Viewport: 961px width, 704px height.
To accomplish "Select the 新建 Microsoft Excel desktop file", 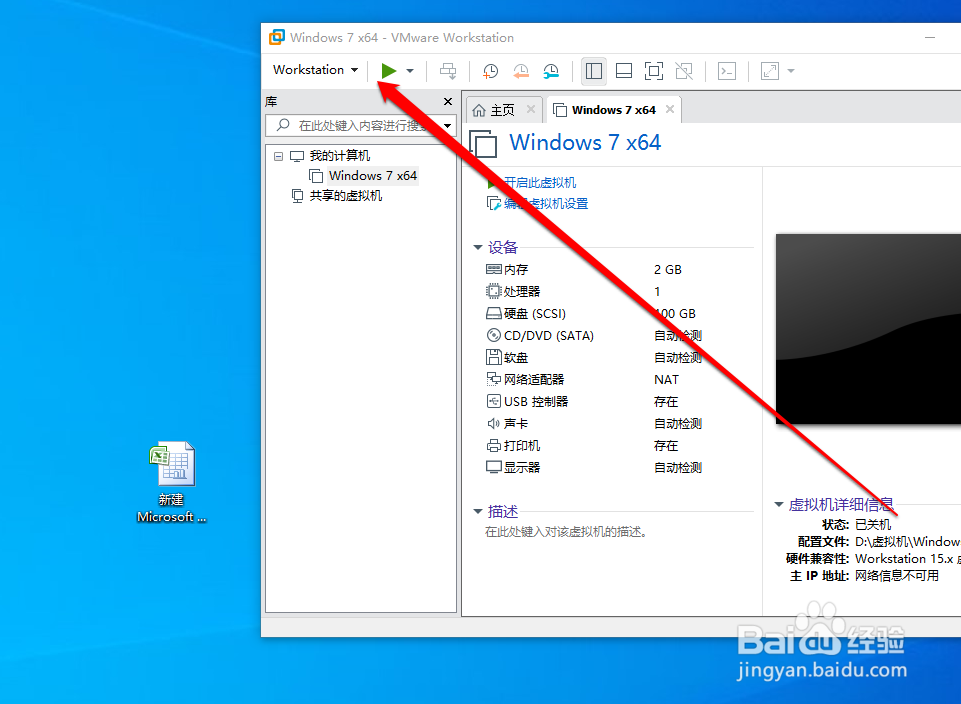I will [x=172, y=483].
